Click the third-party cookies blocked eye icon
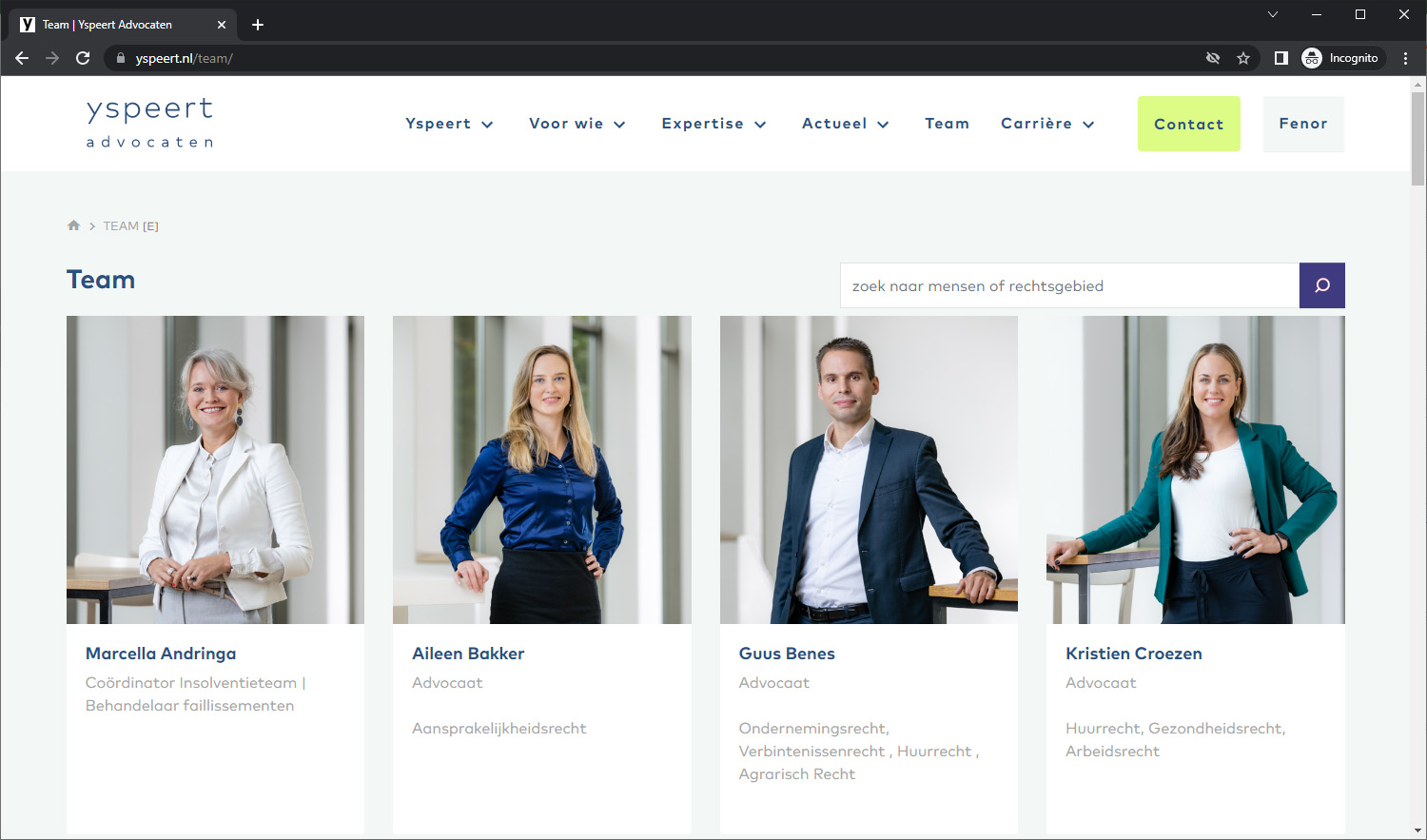Viewport: 1427px width, 840px height. pyautogui.click(x=1212, y=58)
